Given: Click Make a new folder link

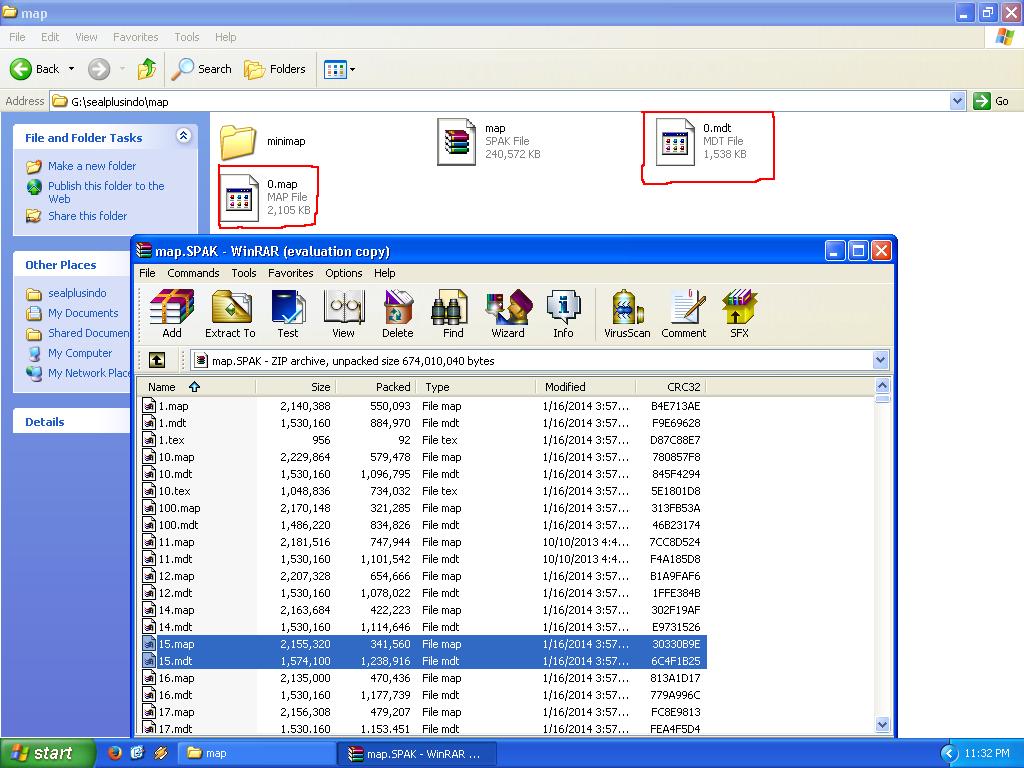Looking at the screenshot, I should 91,166.
